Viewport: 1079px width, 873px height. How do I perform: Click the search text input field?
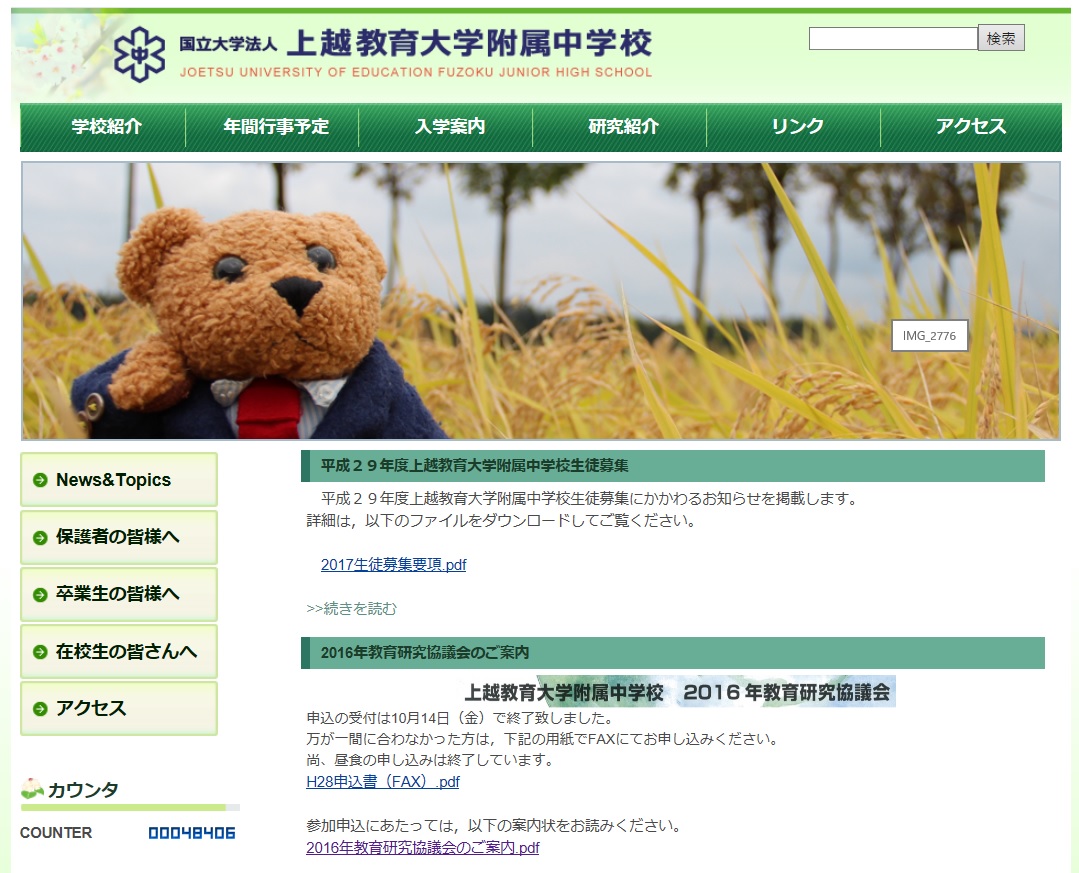point(893,39)
